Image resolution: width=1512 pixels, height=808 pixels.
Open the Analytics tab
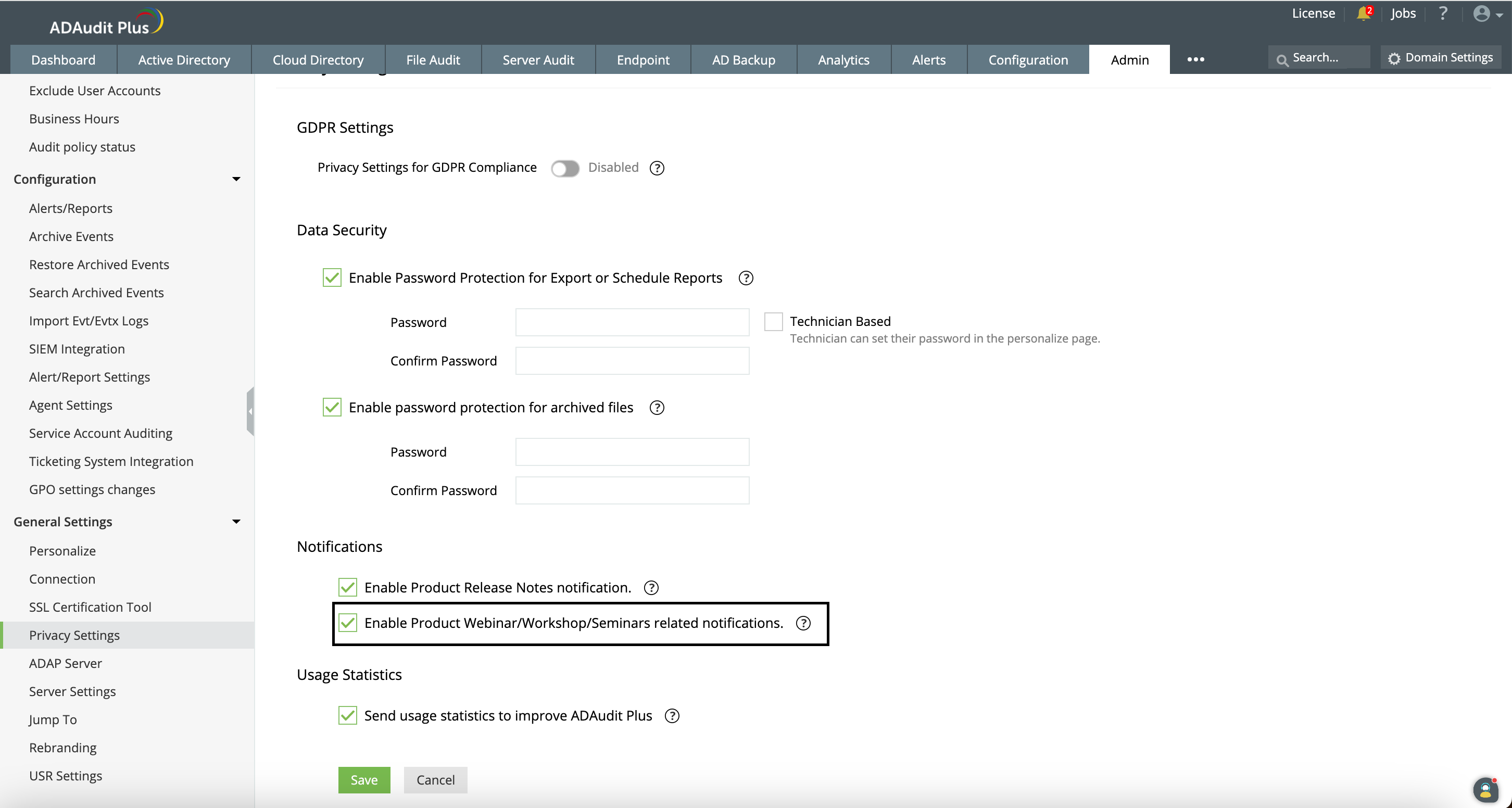pyautogui.click(x=843, y=60)
